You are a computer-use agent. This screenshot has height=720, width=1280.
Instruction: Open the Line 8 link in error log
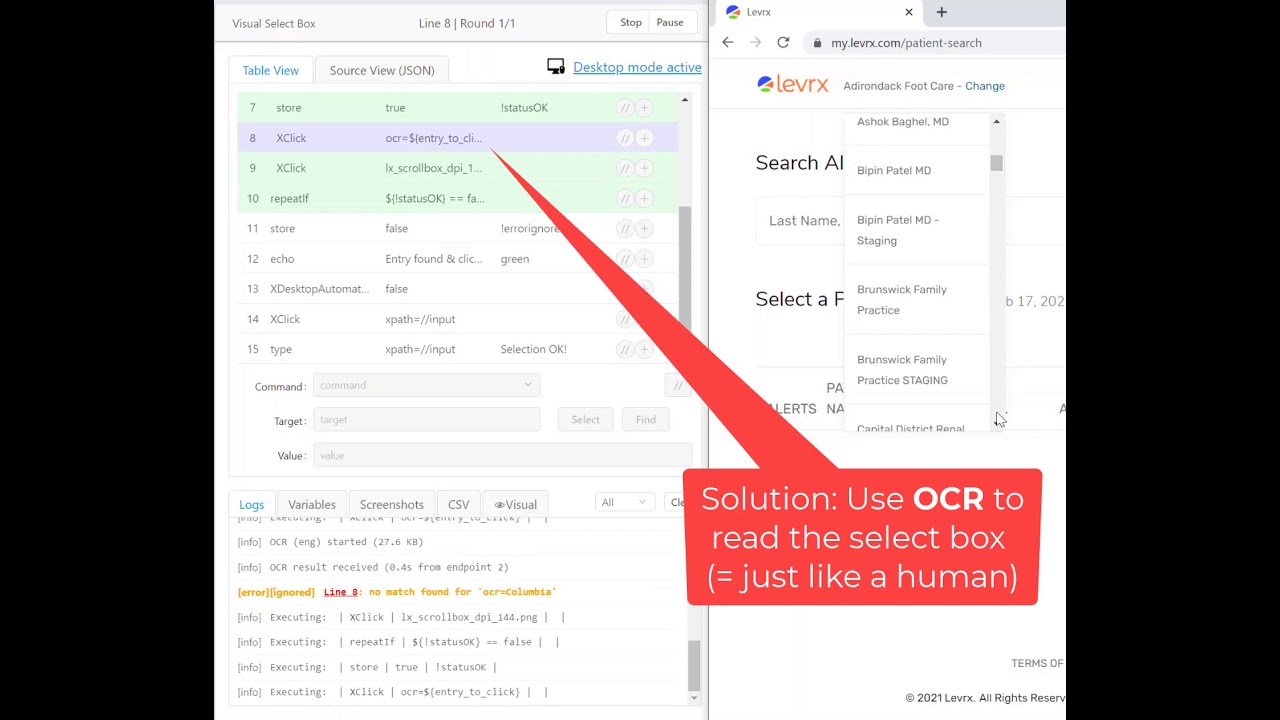coord(341,593)
